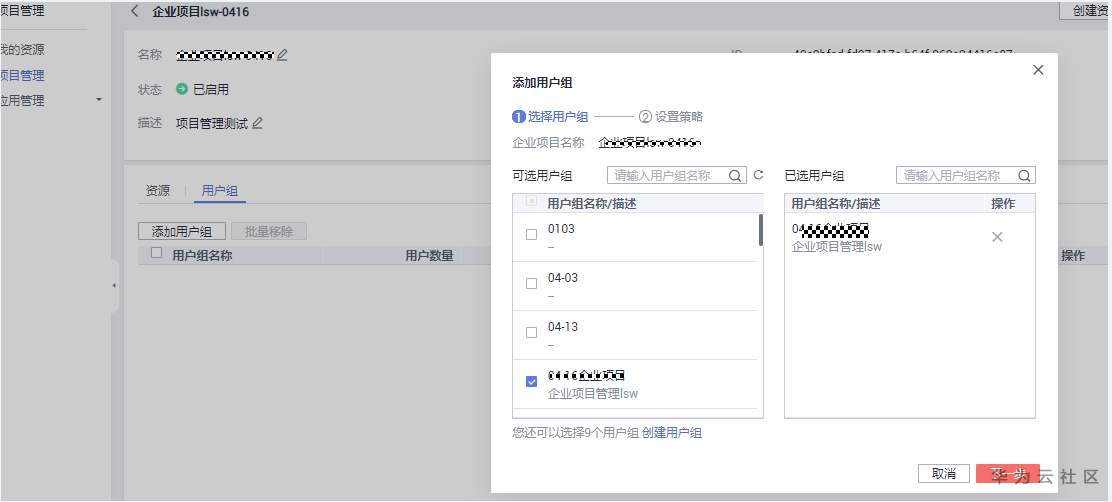Open 应用管理 in the sidebar
The width and height of the screenshot is (1112, 502).
pyautogui.click(x=22, y=101)
